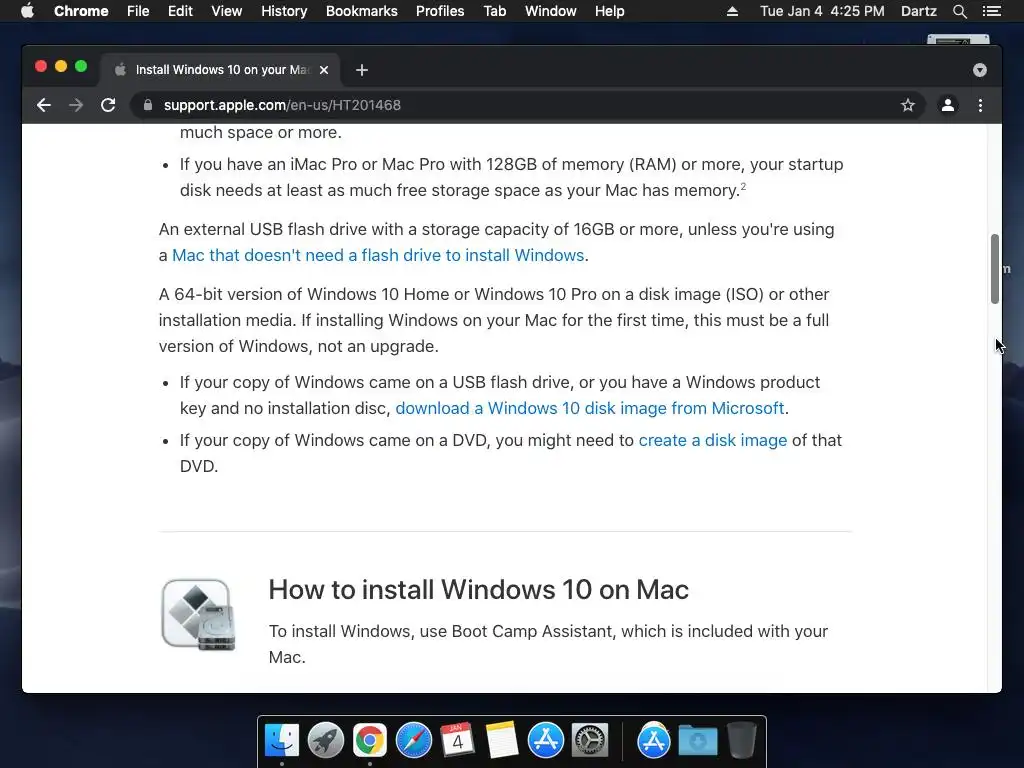Click the page's vertical scrollbar thumb
The image size is (1024, 768).
pos(995,268)
